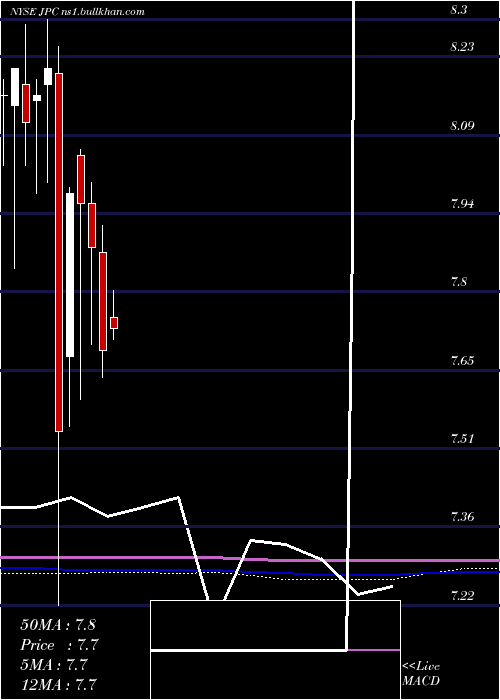Select the 8.23 price axis label

(462, 47)
